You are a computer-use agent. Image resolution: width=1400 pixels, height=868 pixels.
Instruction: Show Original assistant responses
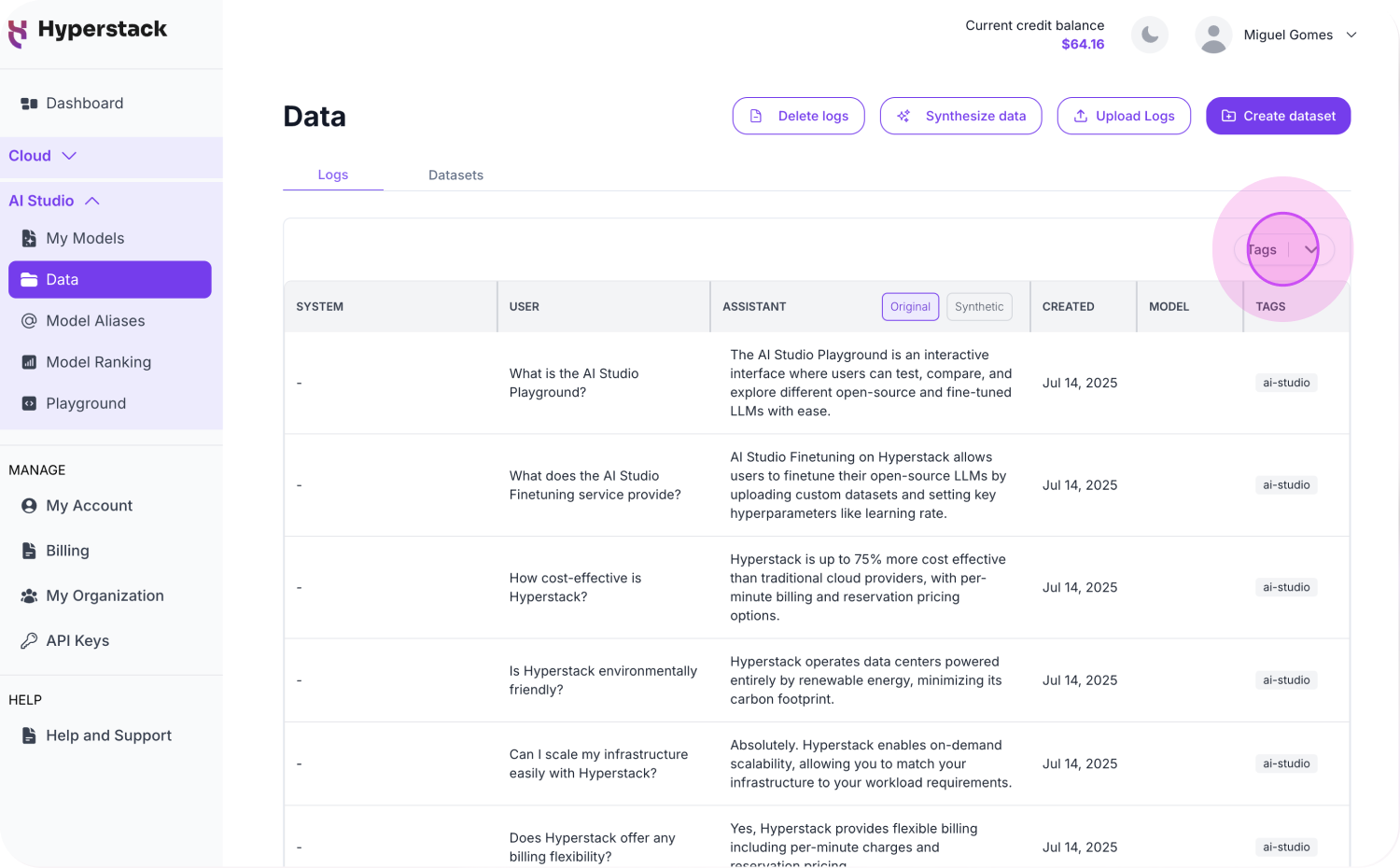point(909,307)
